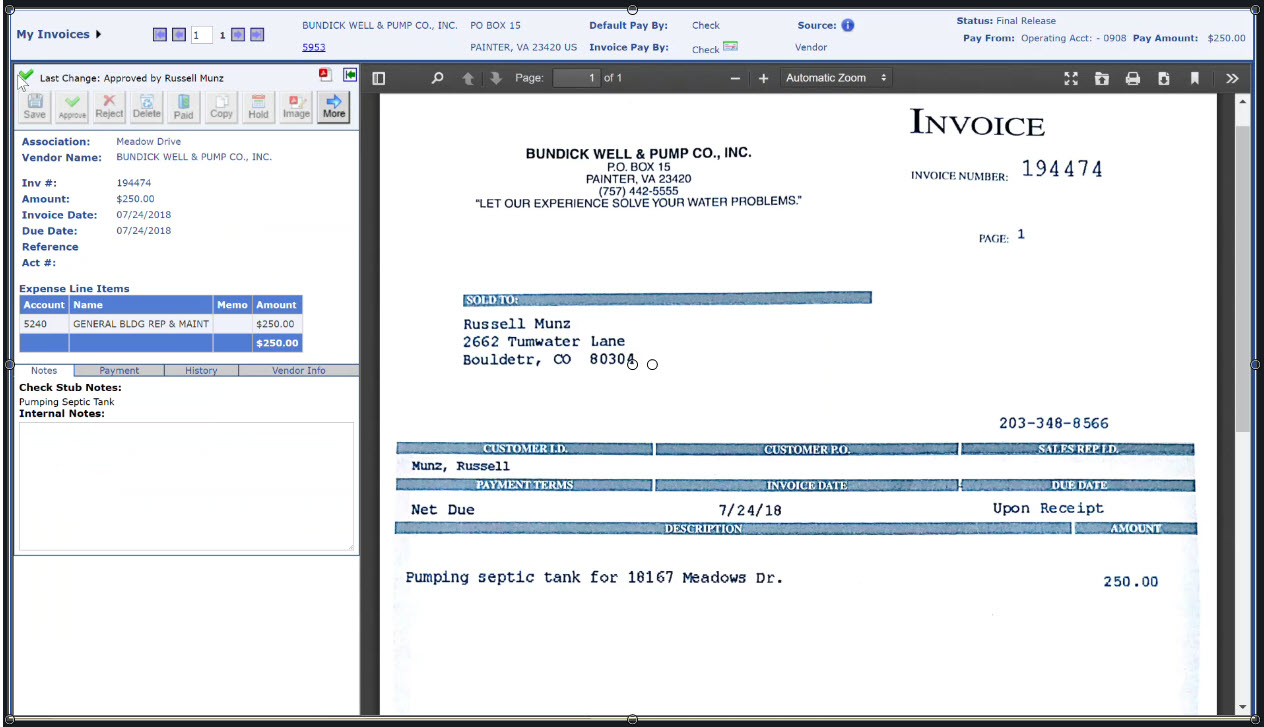1264x727 pixels.
Task: Click the Reject invoice icon
Action: 109,106
